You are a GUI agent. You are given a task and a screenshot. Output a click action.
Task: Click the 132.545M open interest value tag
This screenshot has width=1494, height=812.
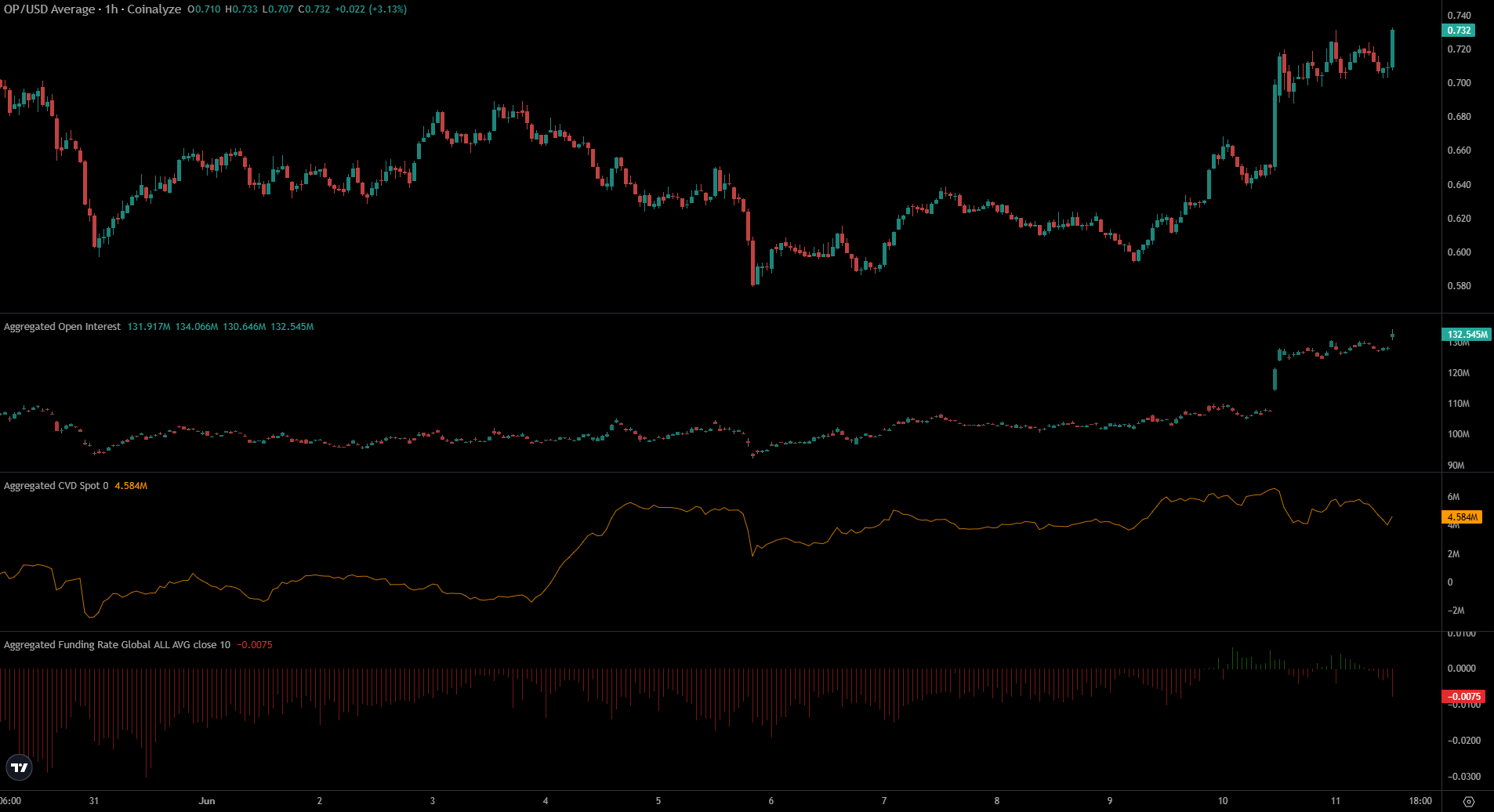click(1467, 335)
